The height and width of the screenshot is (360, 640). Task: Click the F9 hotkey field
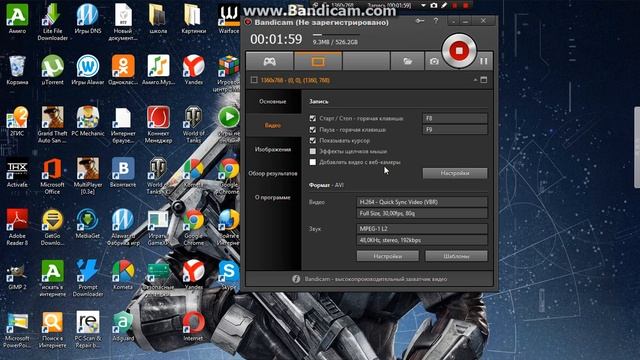point(455,129)
